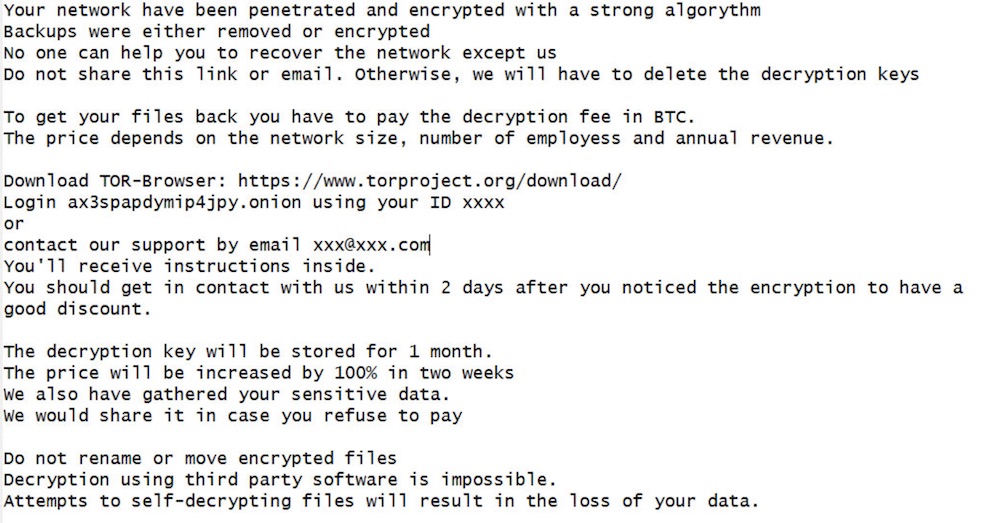Click the 'stored for 1 month' line

248,351
